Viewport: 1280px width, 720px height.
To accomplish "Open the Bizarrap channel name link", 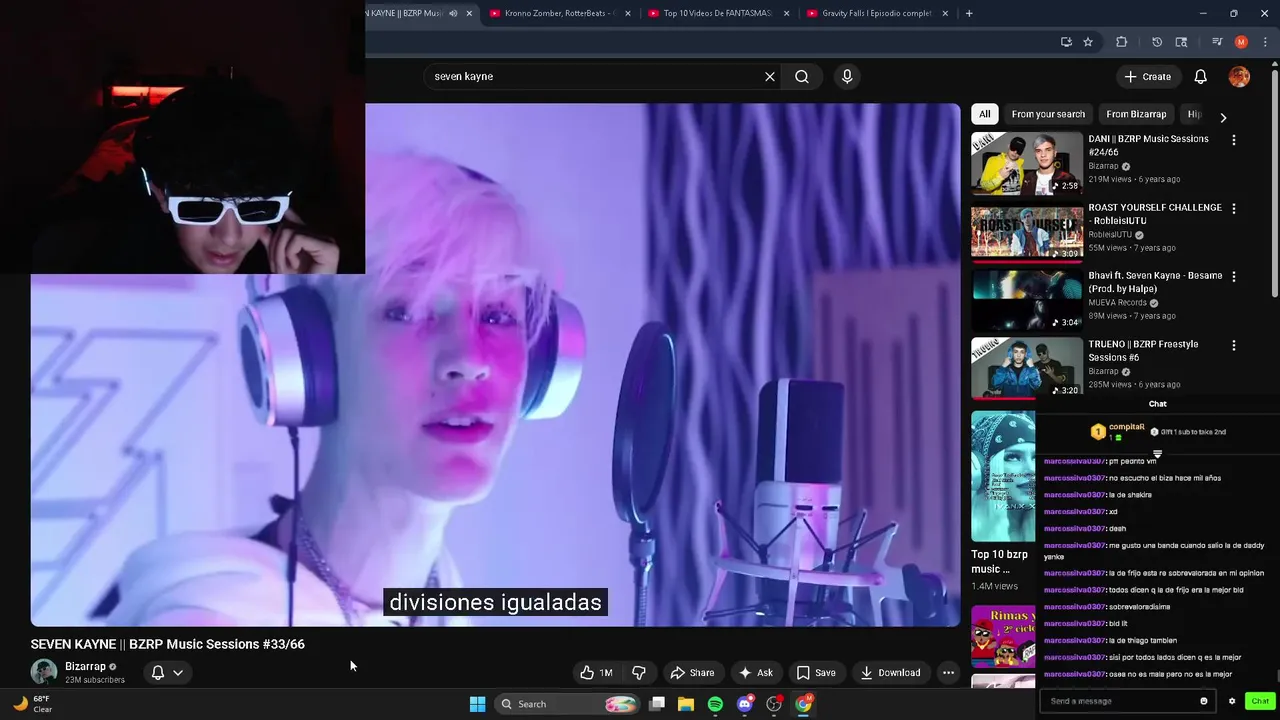I will tap(85, 666).
